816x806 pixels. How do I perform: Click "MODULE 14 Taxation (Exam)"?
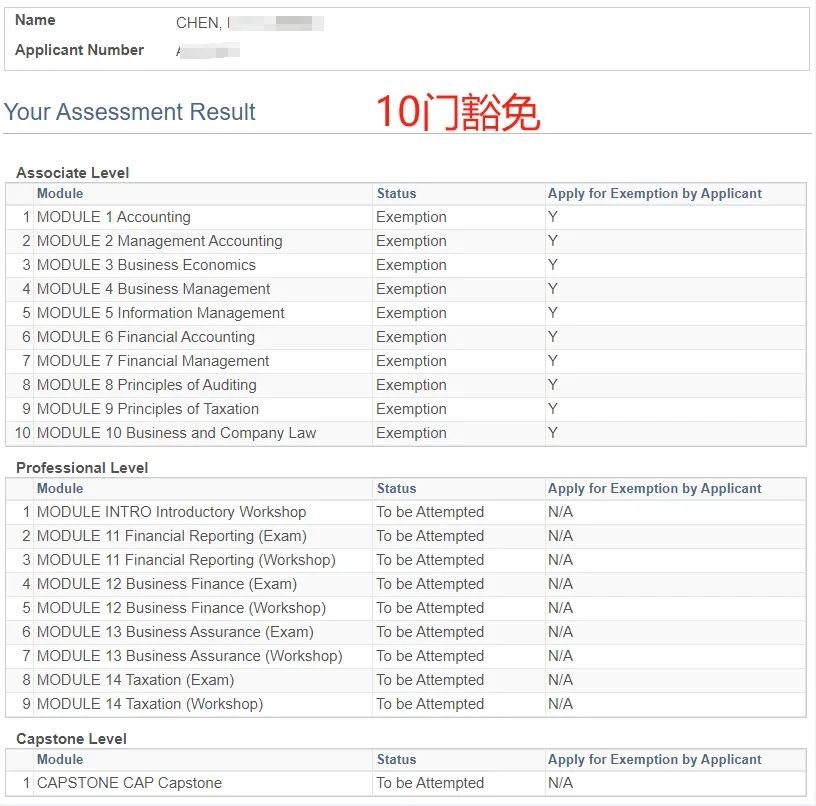point(135,680)
